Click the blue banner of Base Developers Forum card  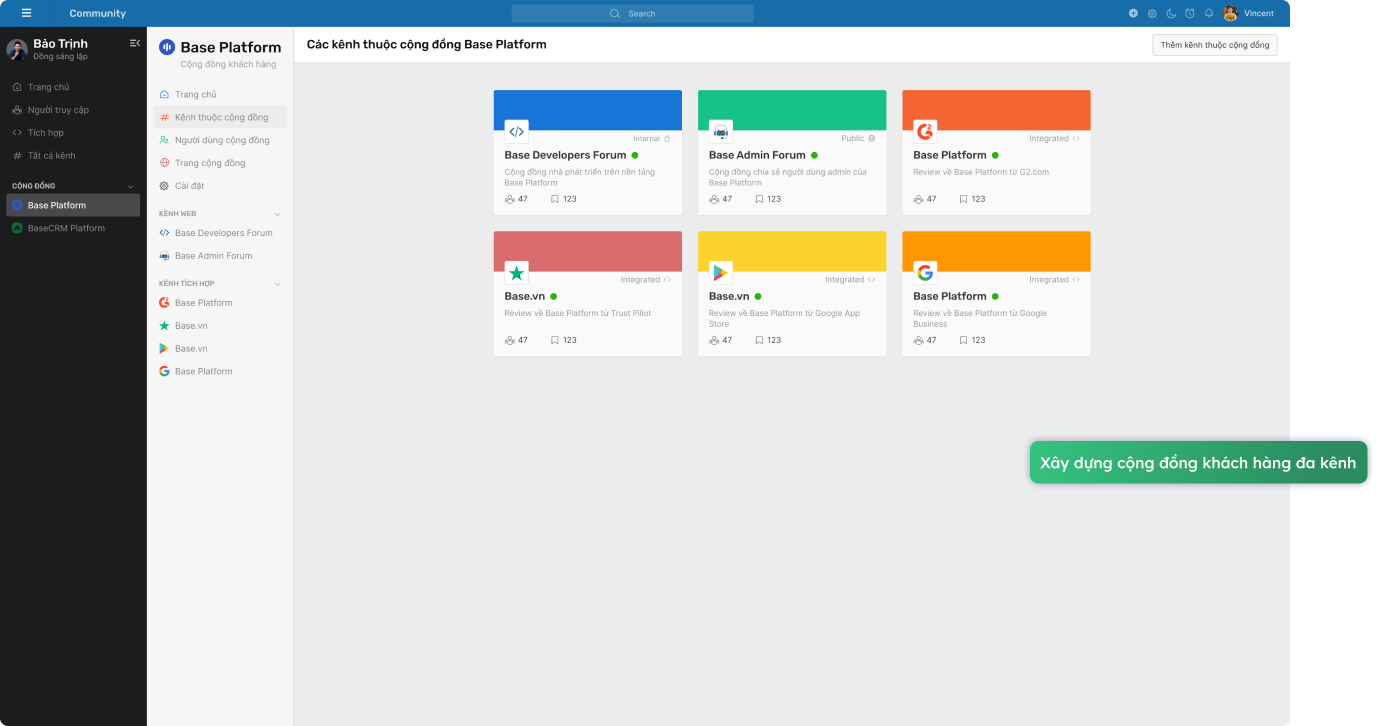coord(588,110)
